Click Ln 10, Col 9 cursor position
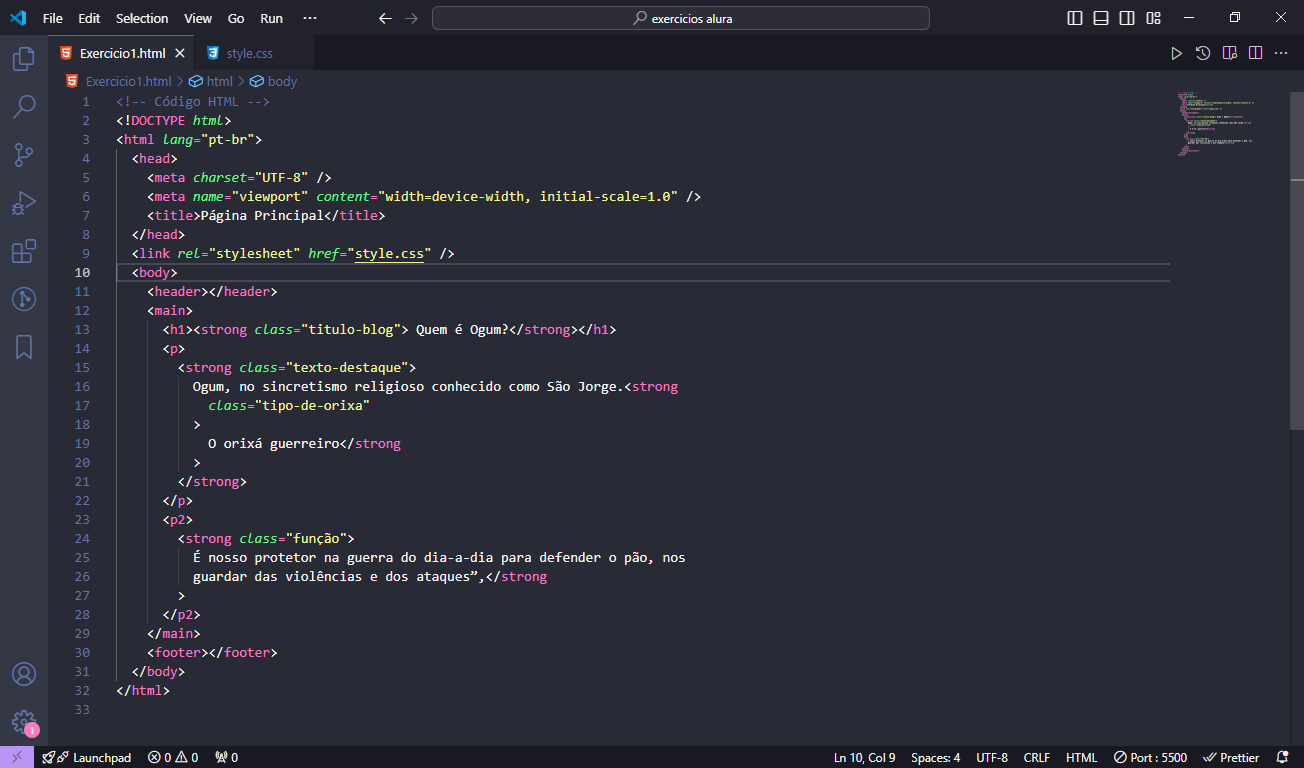 point(865,757)
